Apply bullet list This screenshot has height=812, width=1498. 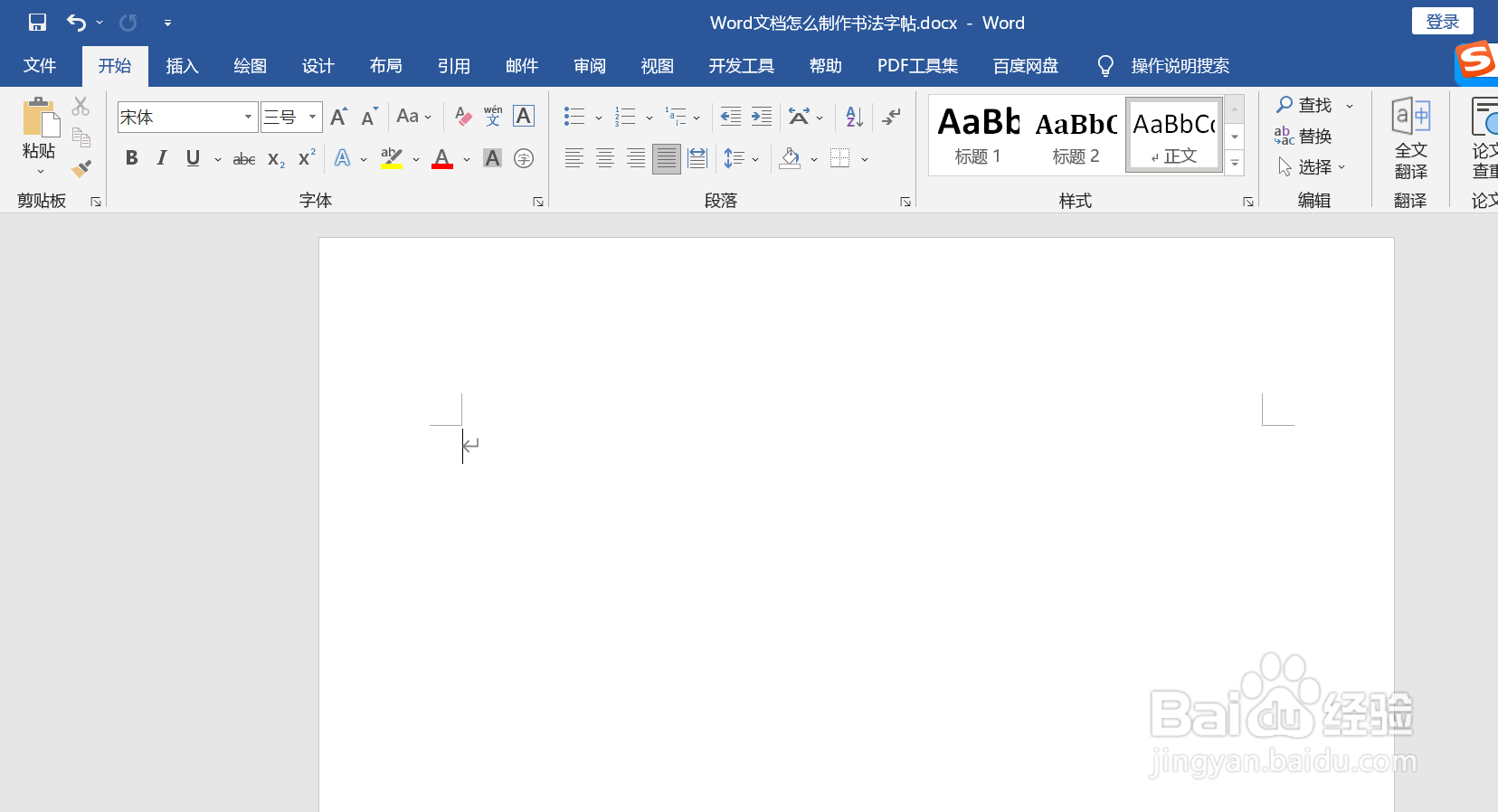tap(574, 116)
